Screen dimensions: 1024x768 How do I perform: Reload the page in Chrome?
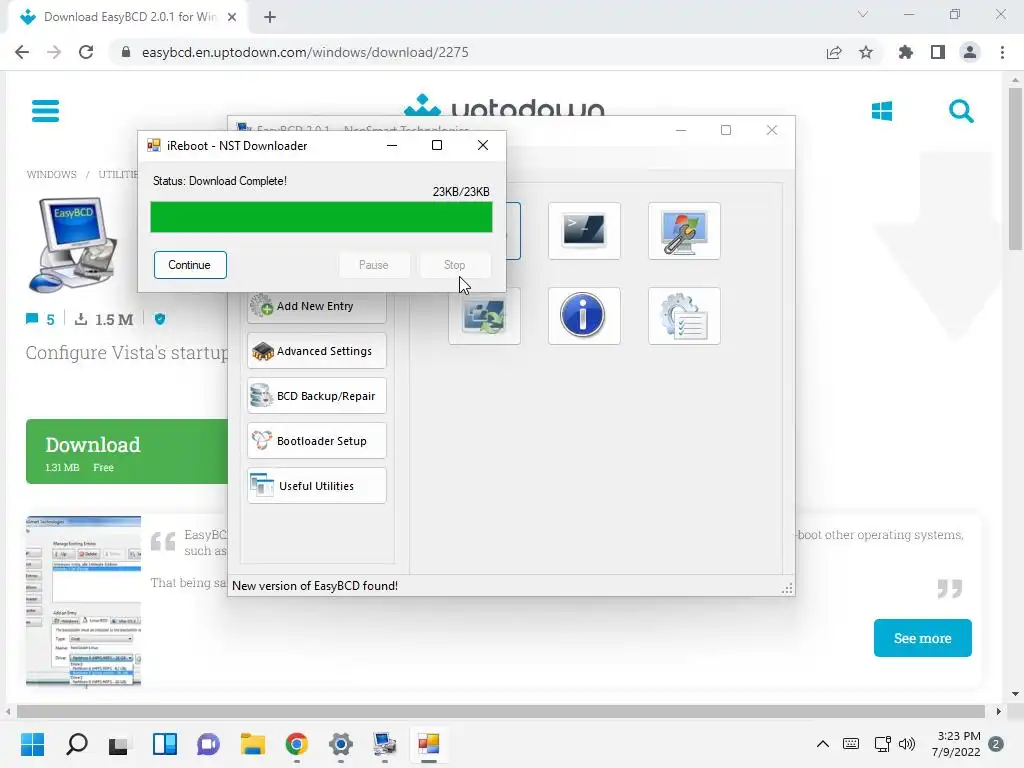tap(86, 52)
